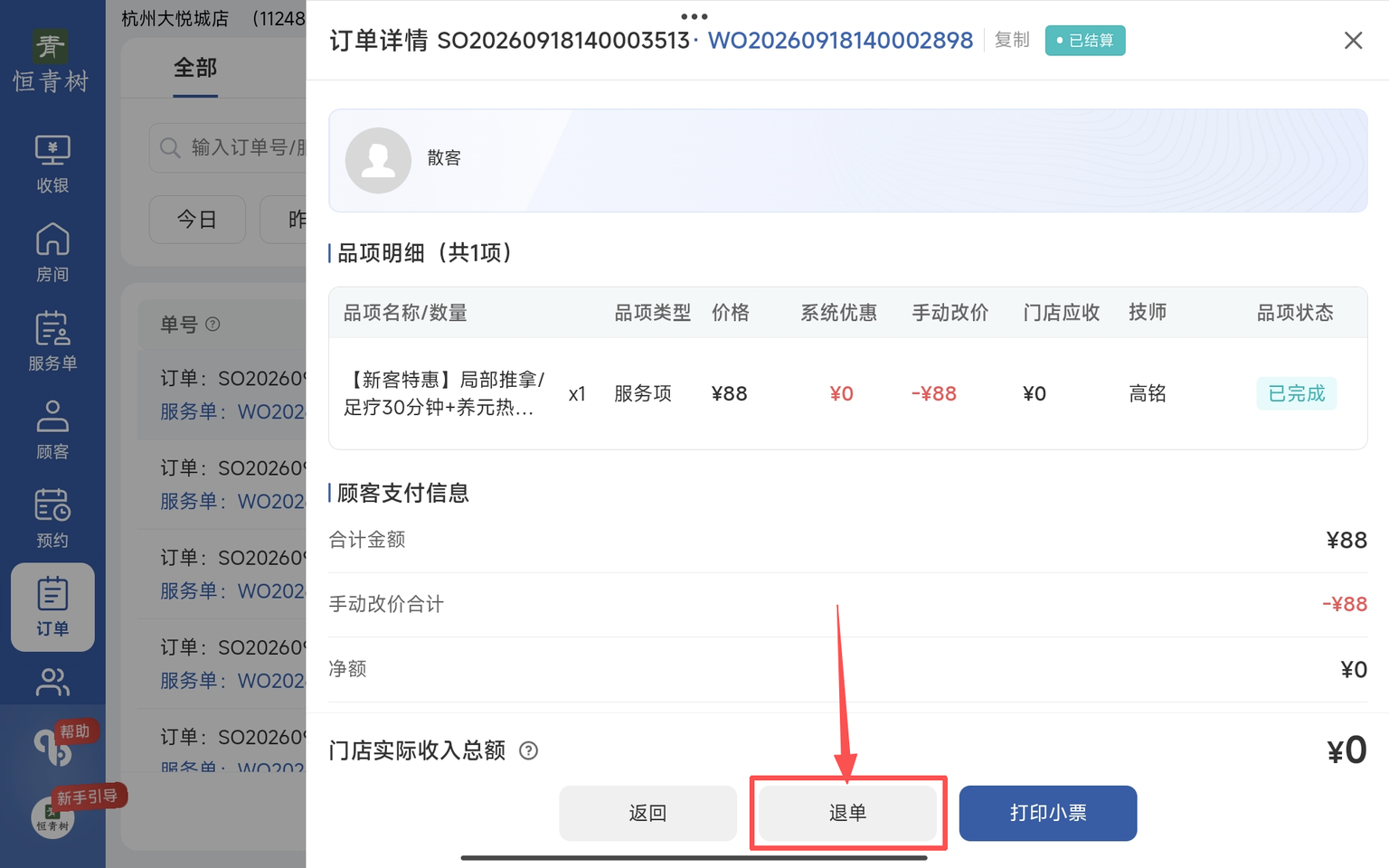Select the 订单 orders icon in sidebar
Viewport: 1389px width, 868px height.
52,607
